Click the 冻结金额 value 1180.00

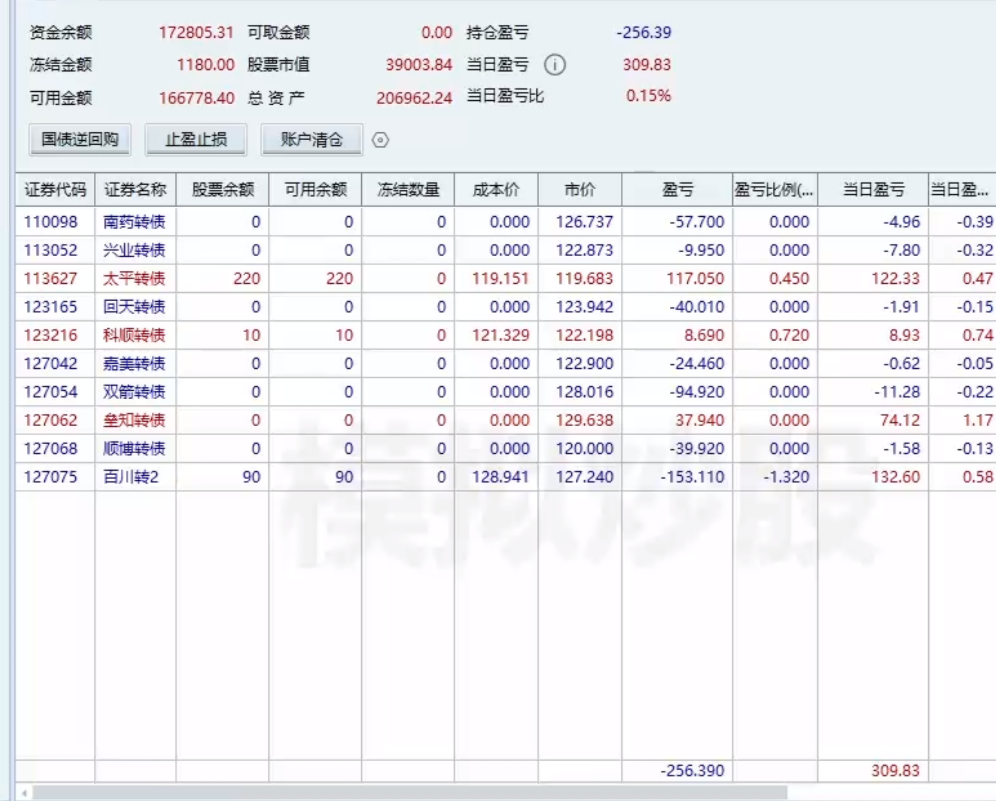(206, 65)
